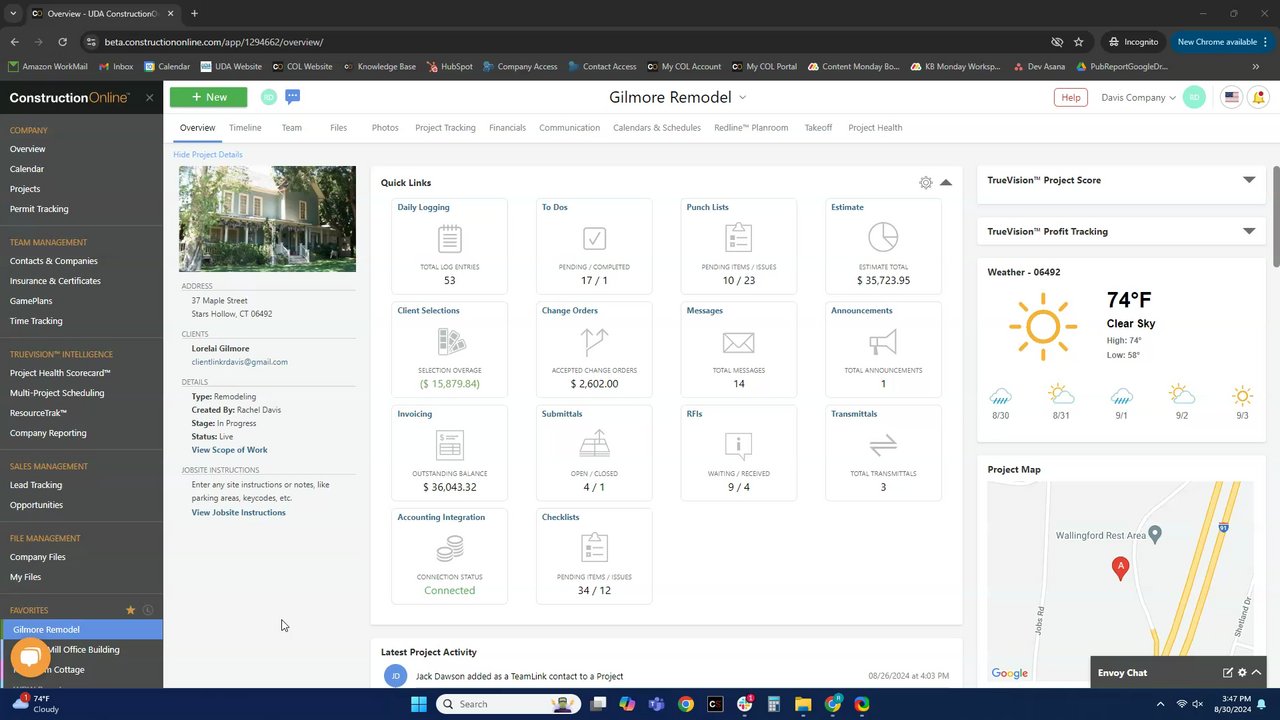Click the clientlinkrdavis@gmail.com email link

point(240,362)
